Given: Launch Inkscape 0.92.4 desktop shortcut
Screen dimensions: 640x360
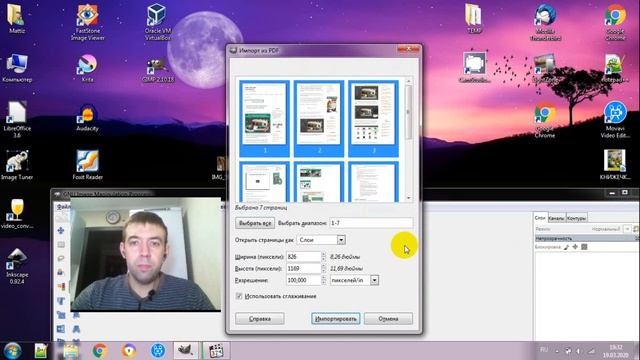Looking at the screenshot, I should [17, 266].
